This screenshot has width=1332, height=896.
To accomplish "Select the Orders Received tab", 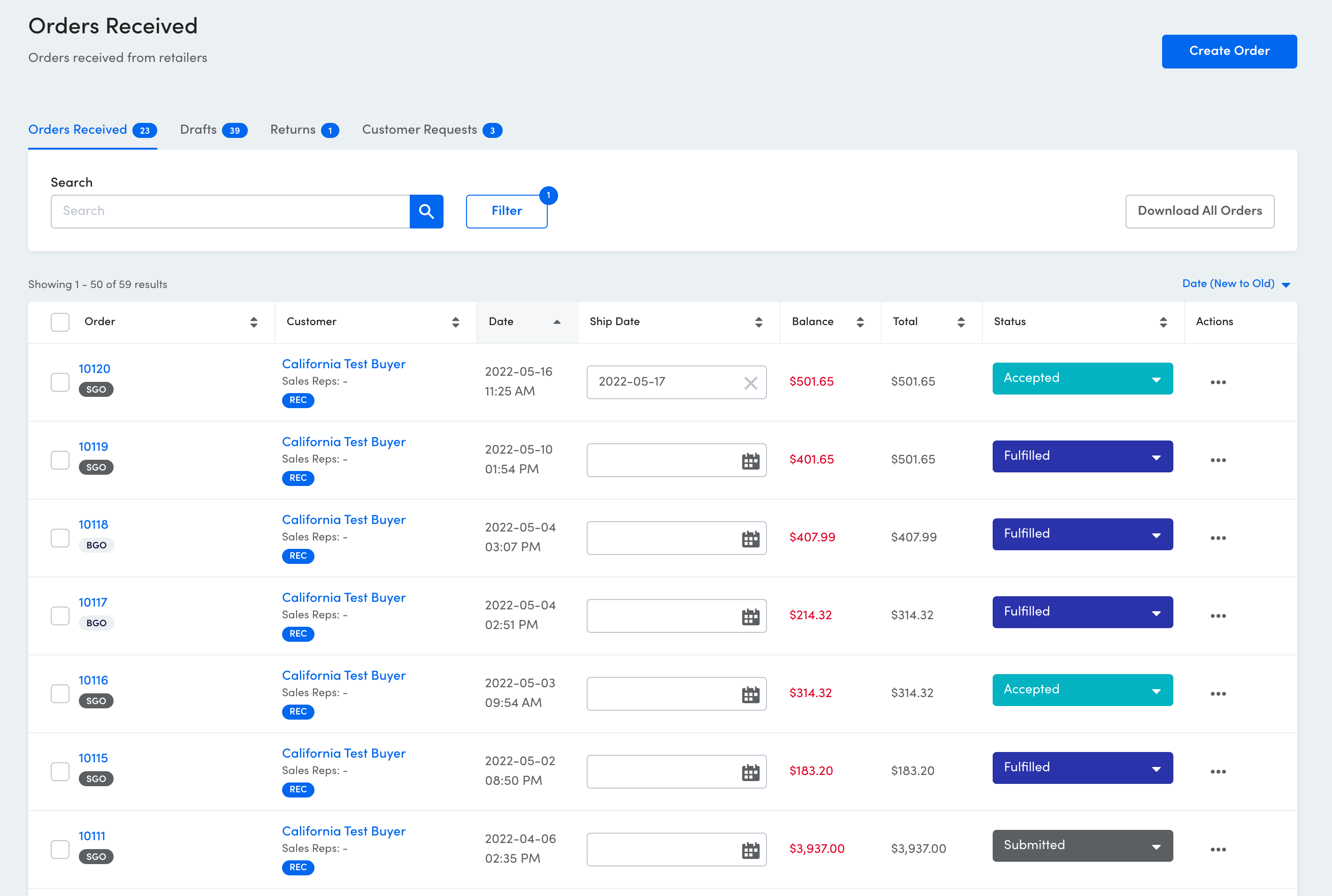I will click(92, 130).
